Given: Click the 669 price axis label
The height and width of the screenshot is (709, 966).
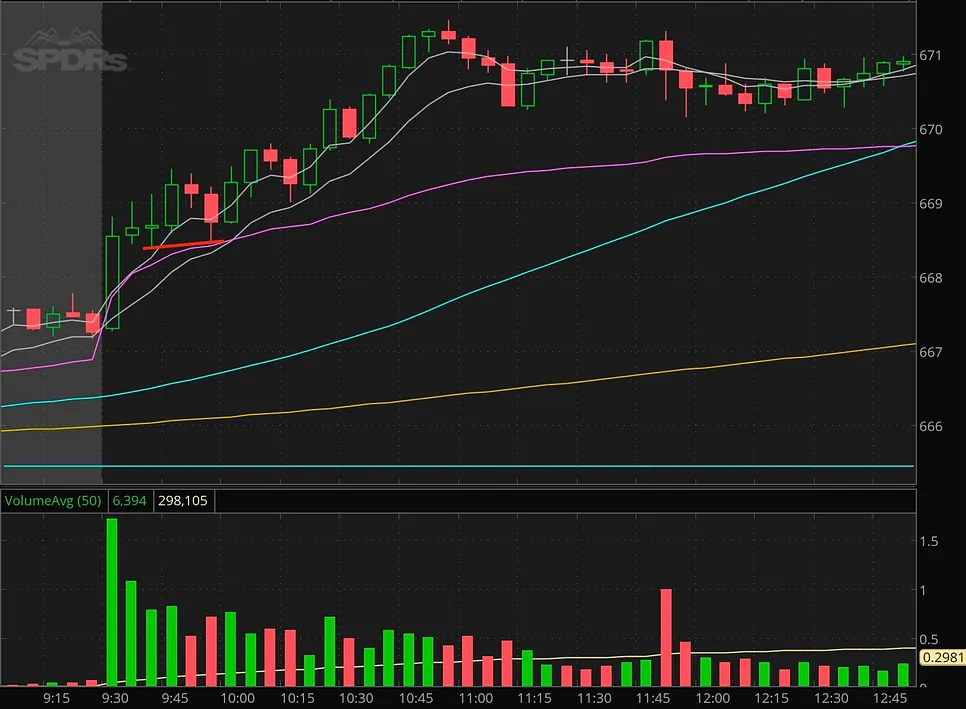Looking at the screenshot, I should (x=930, y=203).
